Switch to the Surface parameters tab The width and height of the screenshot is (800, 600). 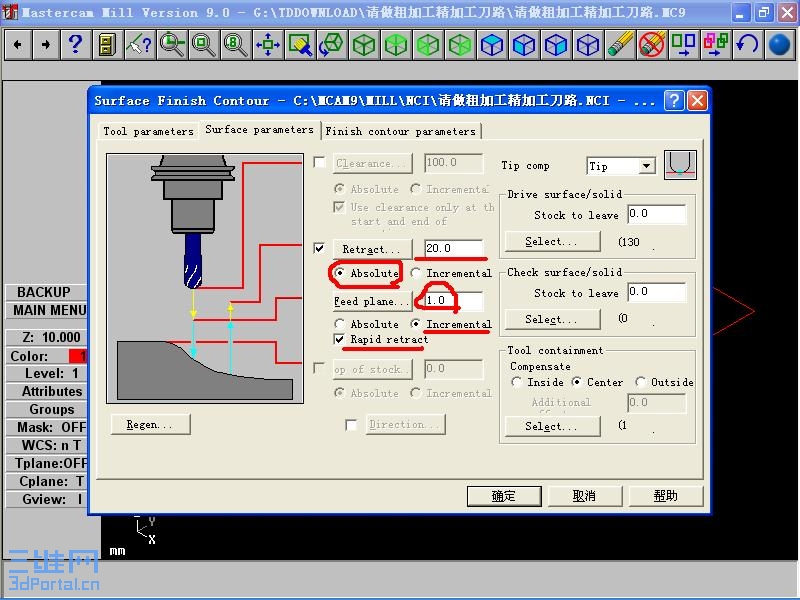click(259, 130)
